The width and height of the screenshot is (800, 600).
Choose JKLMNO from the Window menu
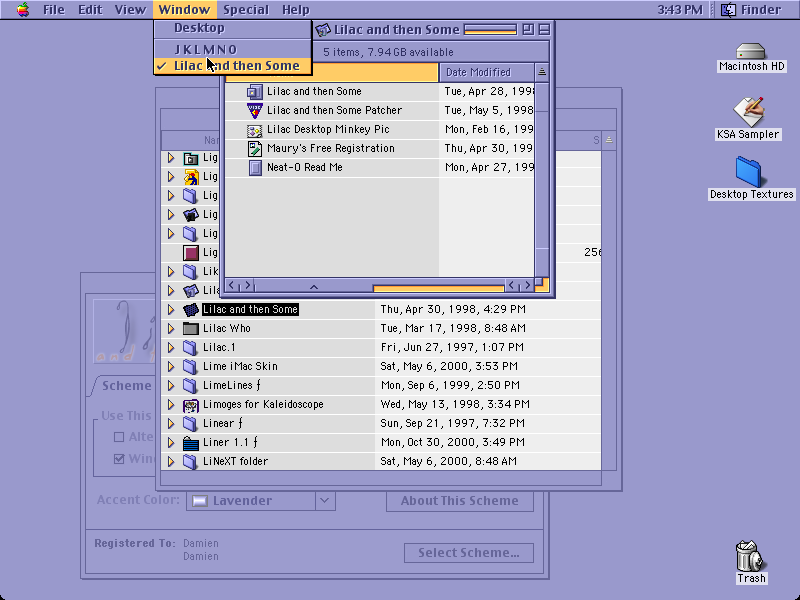(233, 49)
